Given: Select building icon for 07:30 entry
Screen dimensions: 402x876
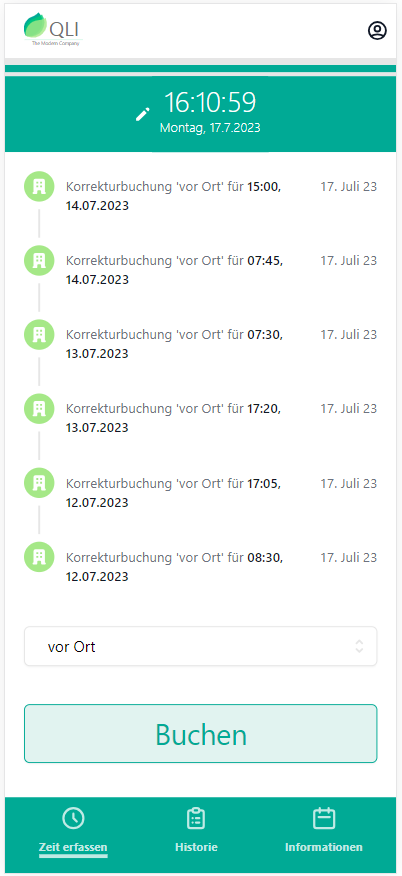Looking at the screenshot, I should pos(39,335).
